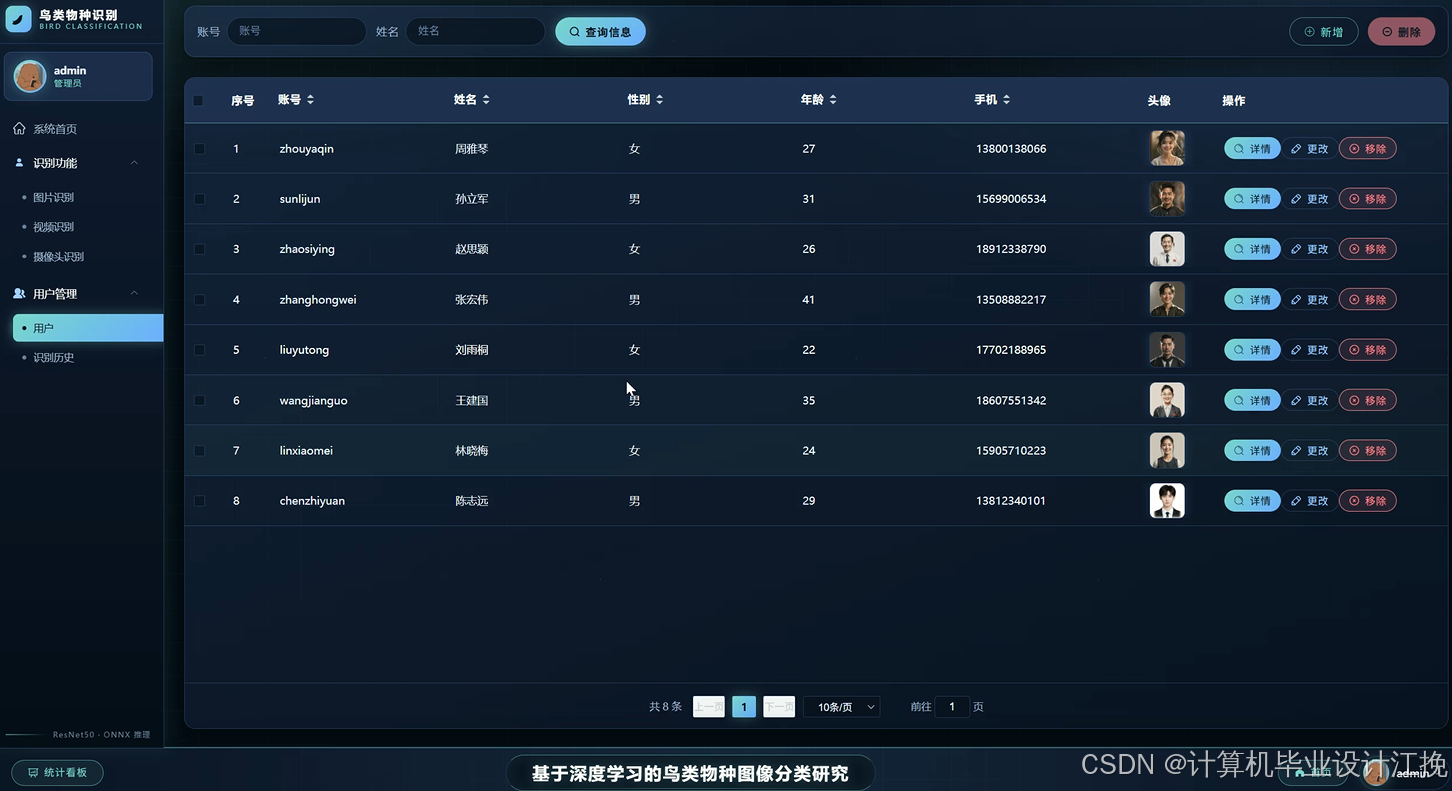The image size is (1452, 791).
Task: Select checkbox for wangjianguo row
Action: pyautogui.click(x=199, y=400)
